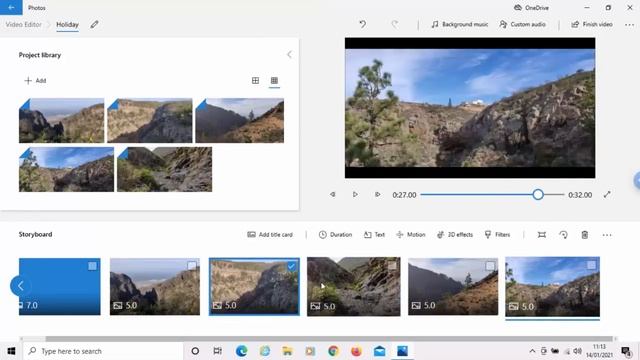Open the Mail app from the taskbar
This screenshot has height=360, width=640.
tap(379, 351)
